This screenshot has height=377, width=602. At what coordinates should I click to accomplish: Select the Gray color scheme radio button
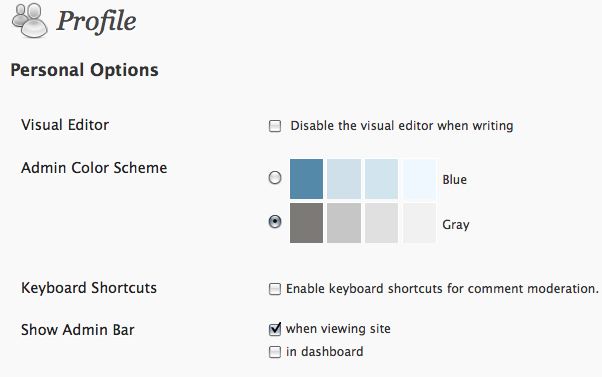point(275,222)
